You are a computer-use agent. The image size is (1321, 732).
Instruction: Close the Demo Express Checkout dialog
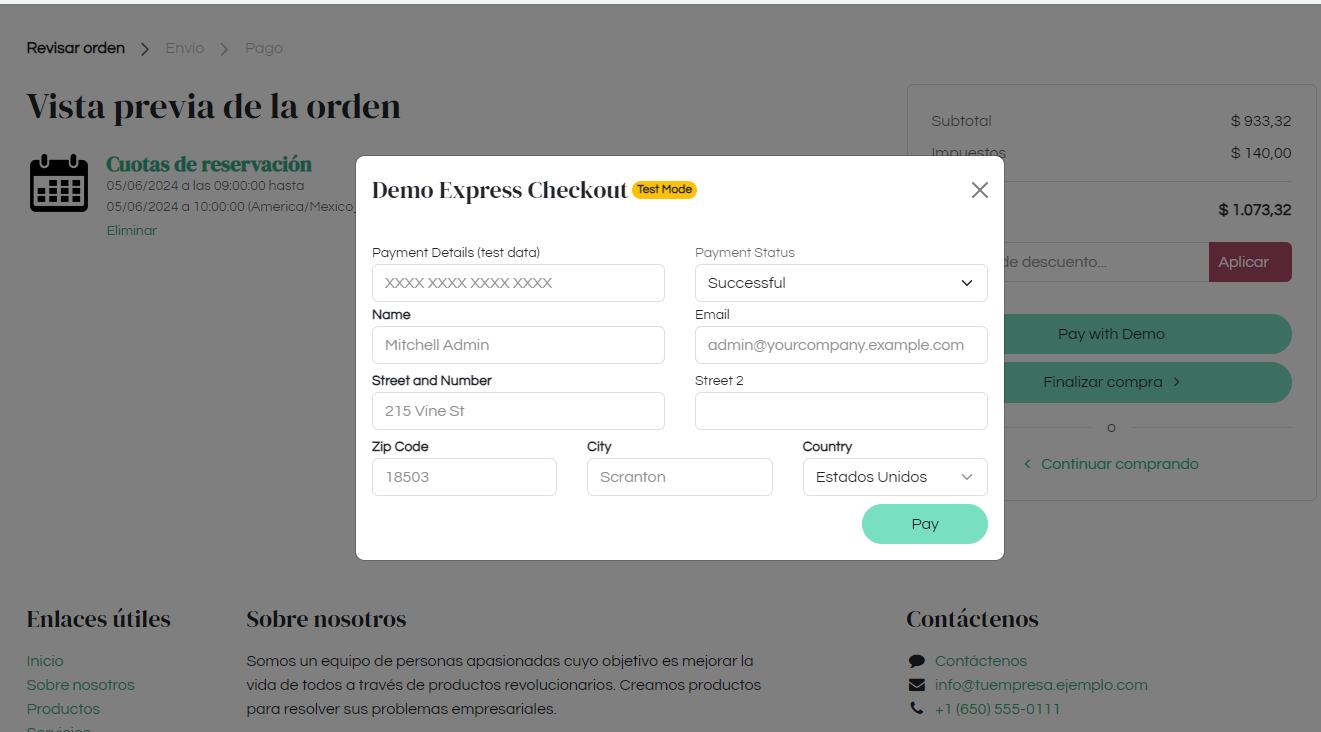click(979, 190)
